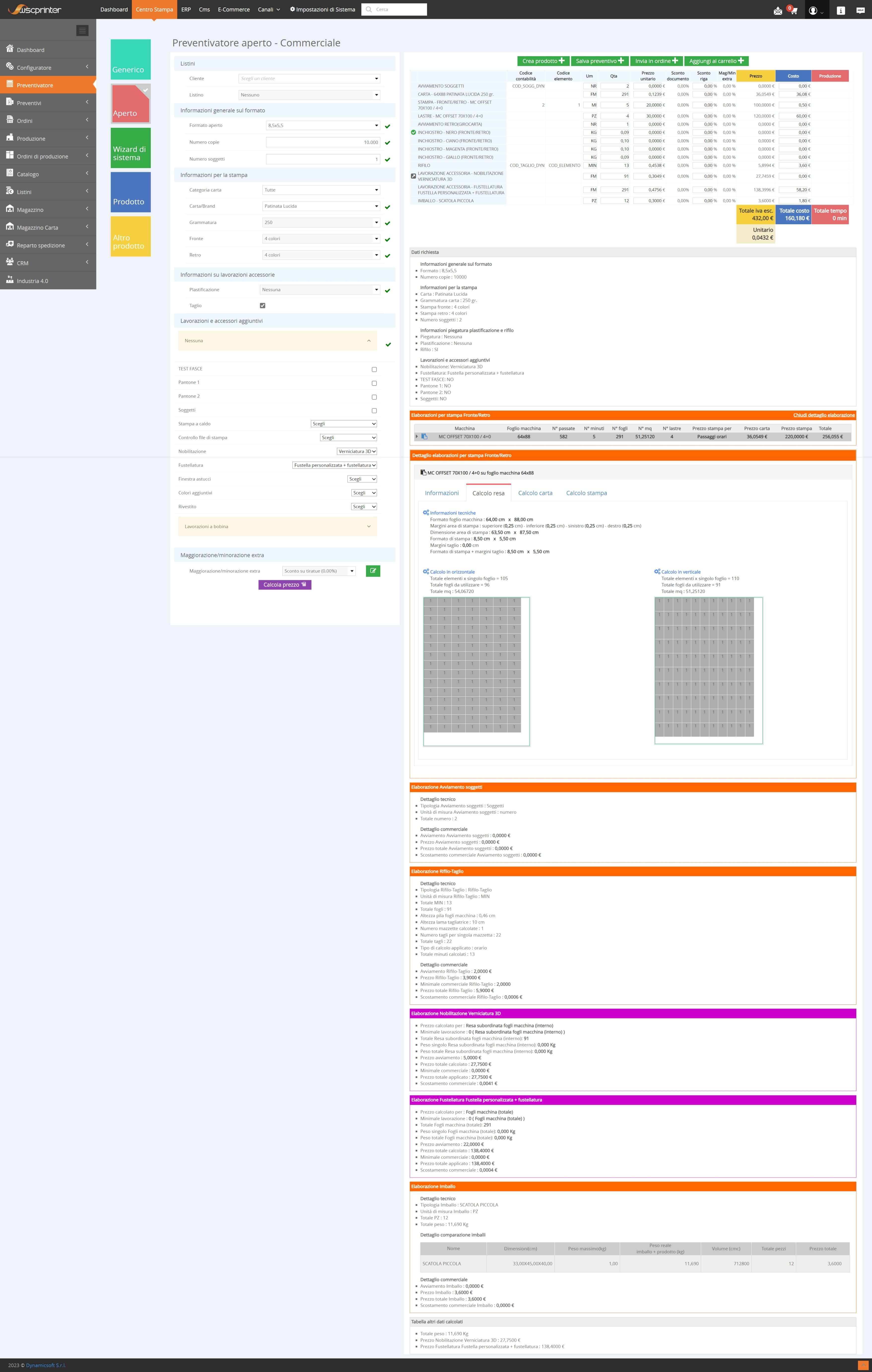Open Reparto spedizione in sidebar
This screenshot has height=1372, width=872.
pos(48,245)
